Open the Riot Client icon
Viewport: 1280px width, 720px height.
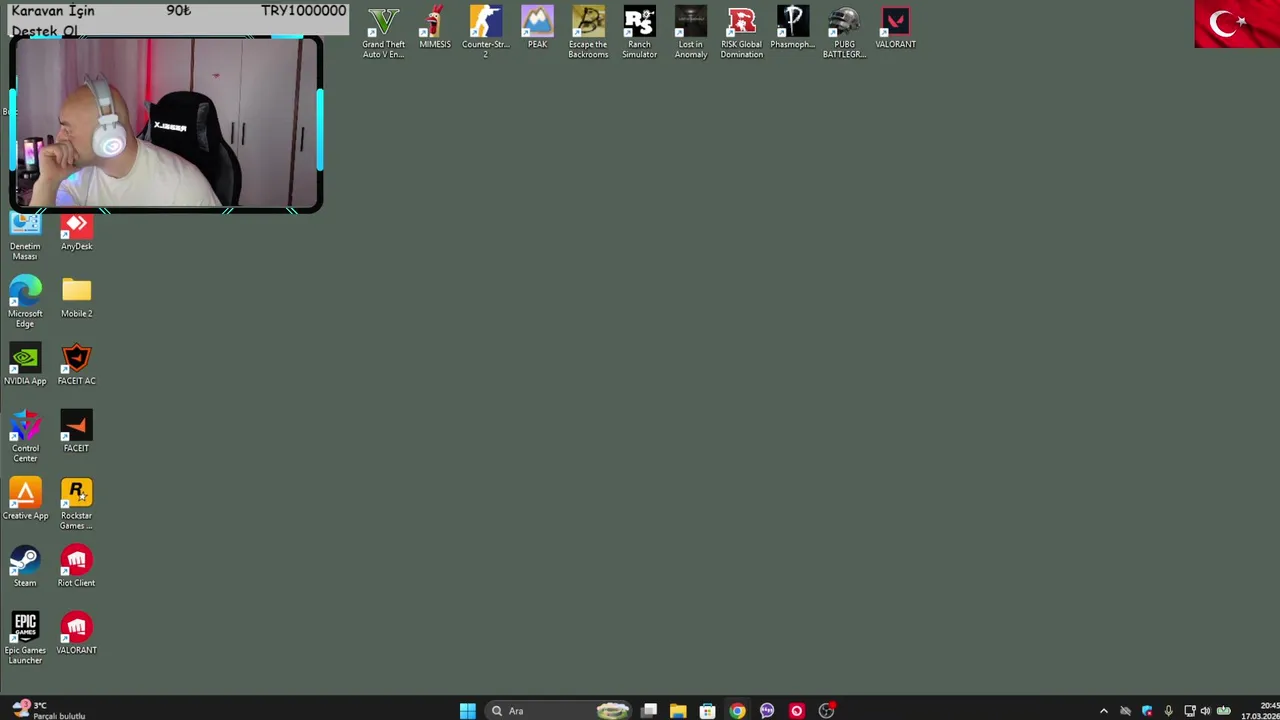pyautogui.click(x=76, y=566)
